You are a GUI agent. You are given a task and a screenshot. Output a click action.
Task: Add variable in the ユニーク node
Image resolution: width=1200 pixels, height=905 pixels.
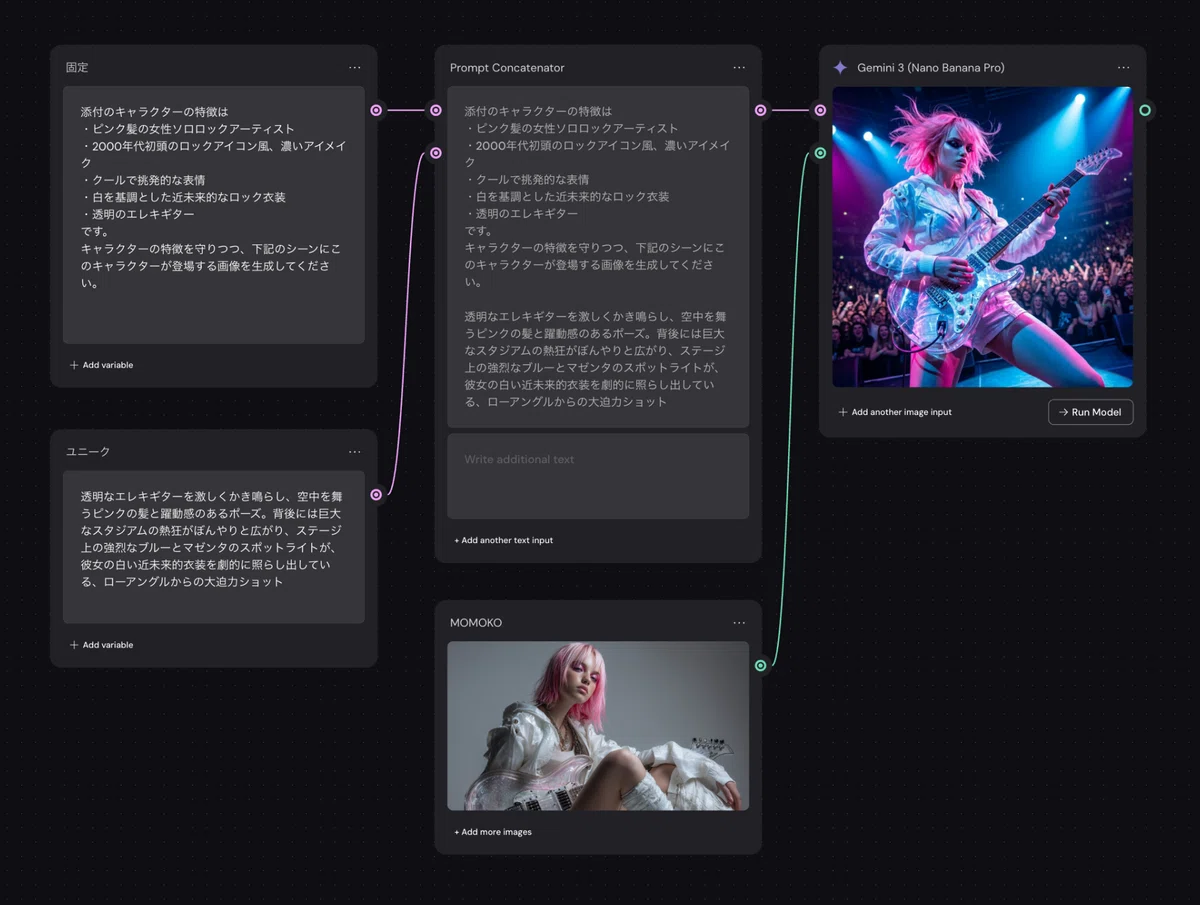[101, 645]
